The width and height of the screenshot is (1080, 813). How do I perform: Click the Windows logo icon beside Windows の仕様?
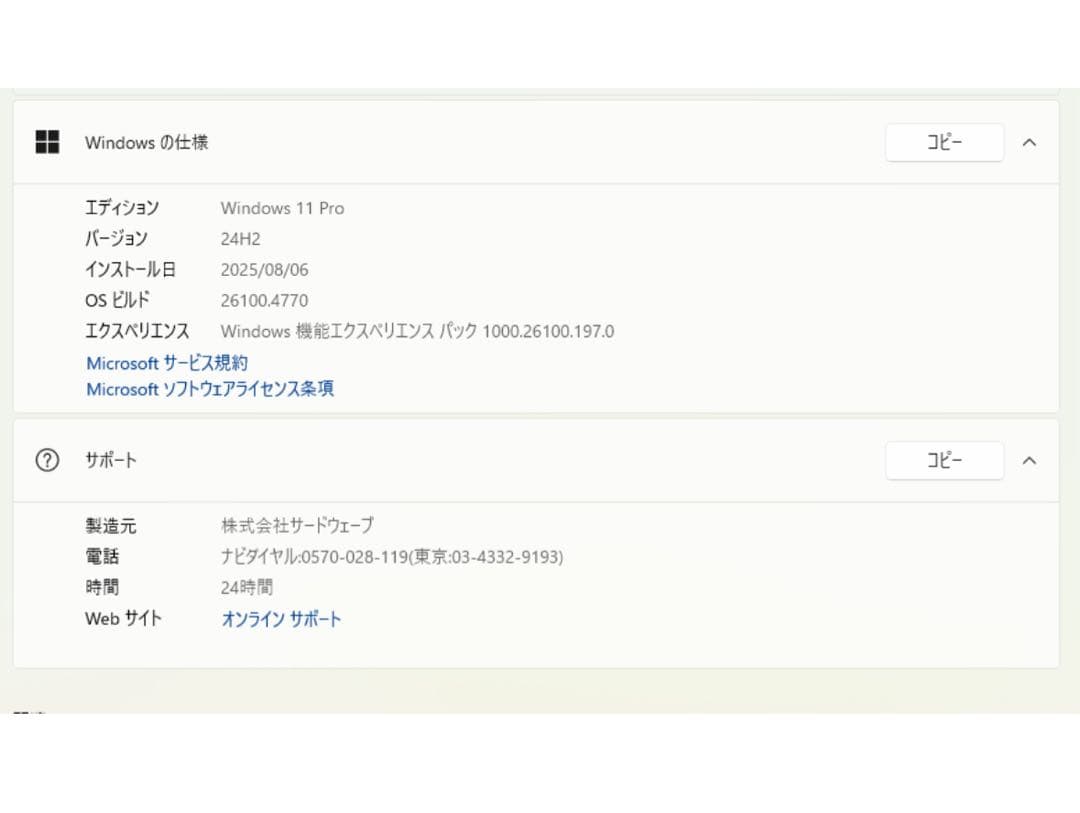click(x=47, y=142)
